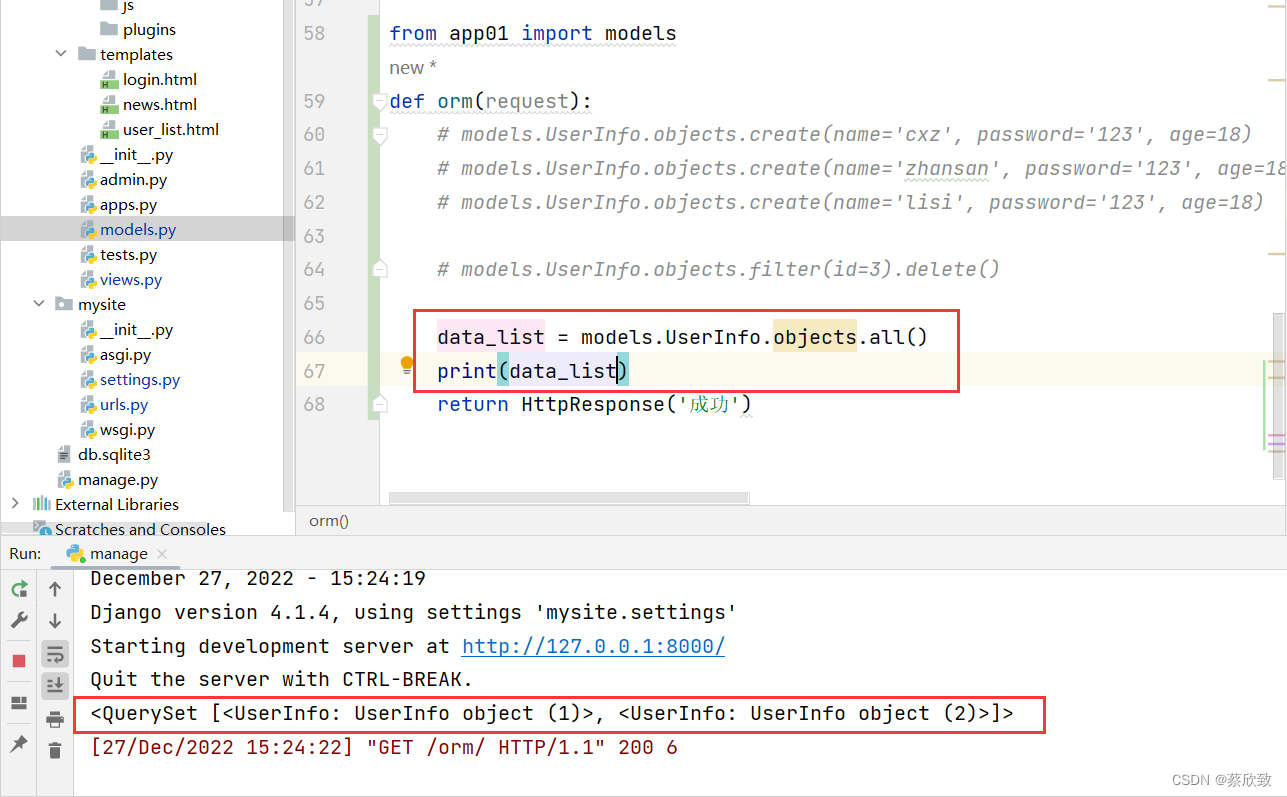Click the Down the Stack Trace arrow
The width and height of the screenshot is (1287, 797).
point(55,621)
